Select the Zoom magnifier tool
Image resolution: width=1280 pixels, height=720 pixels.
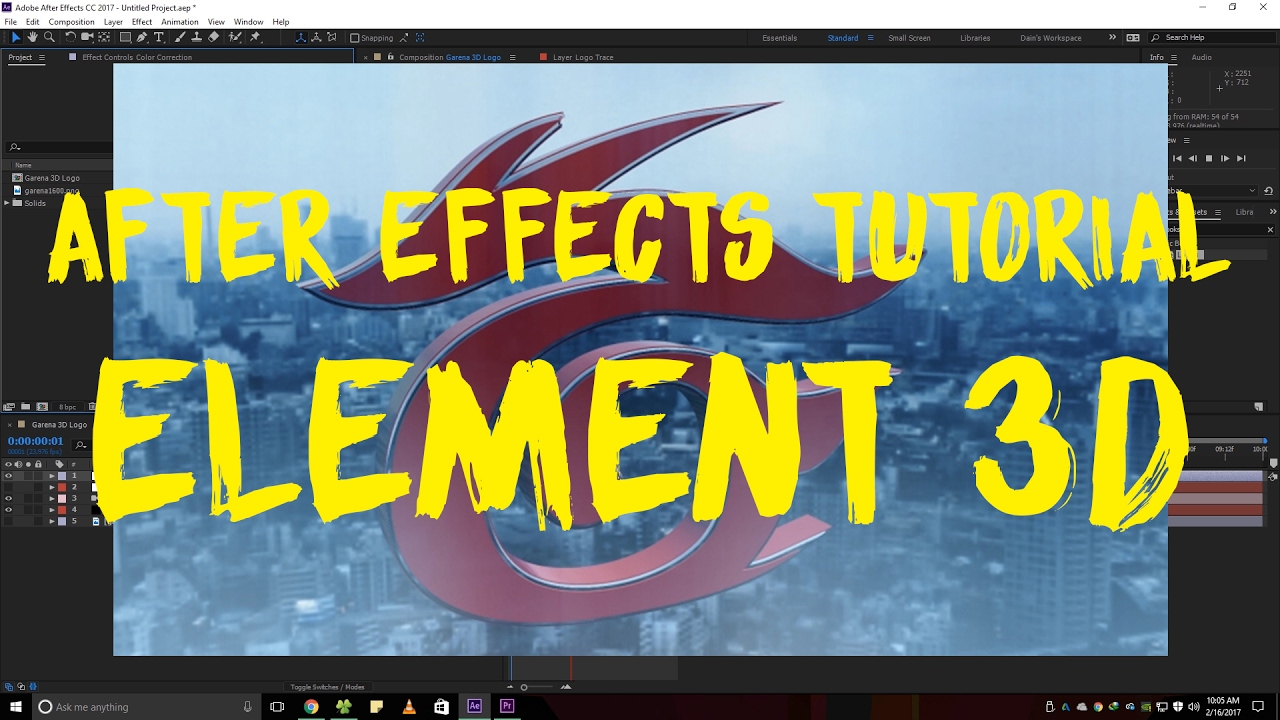coord(49,37)
